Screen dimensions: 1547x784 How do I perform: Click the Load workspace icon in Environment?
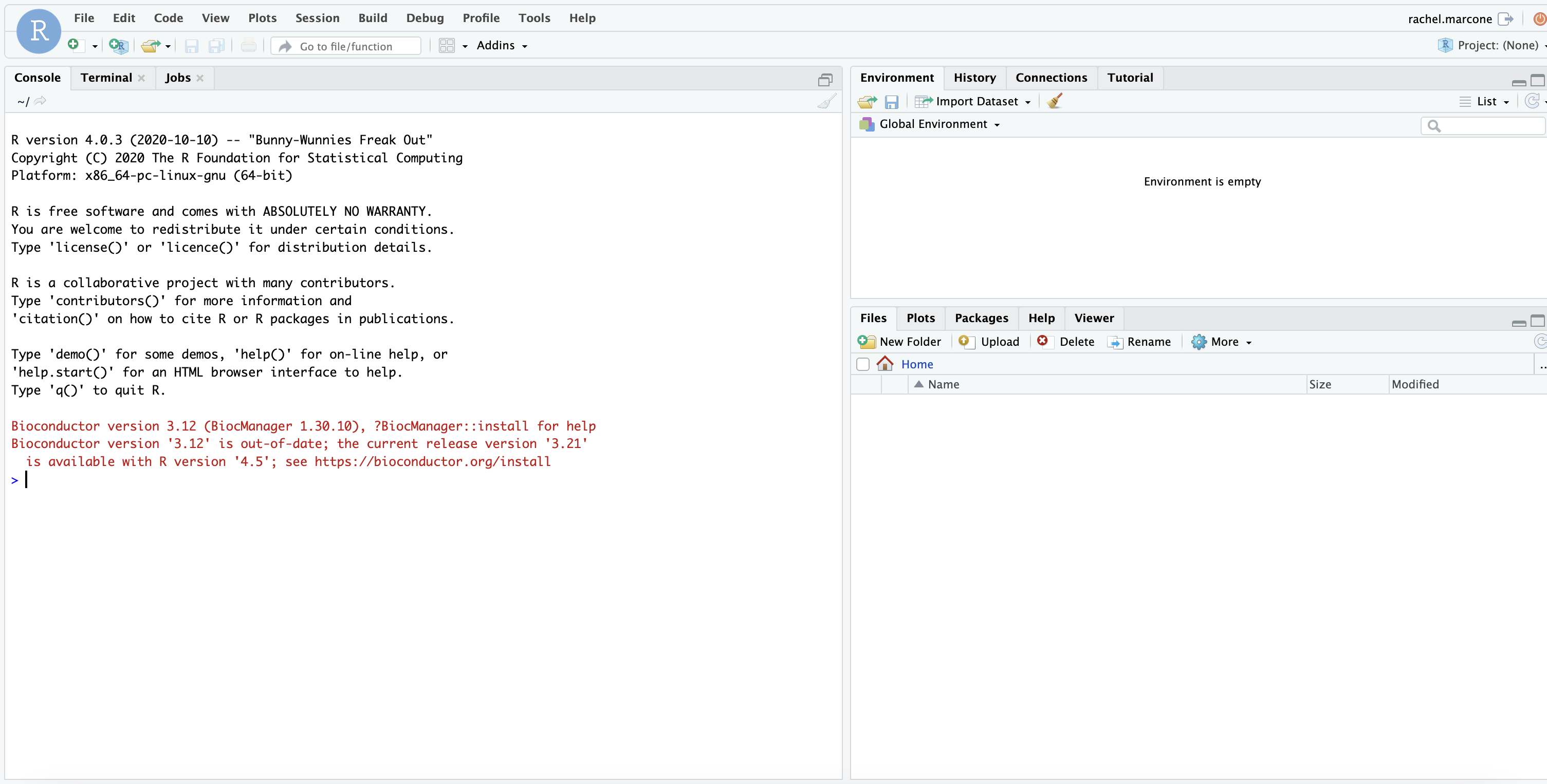tap(867, 101)
